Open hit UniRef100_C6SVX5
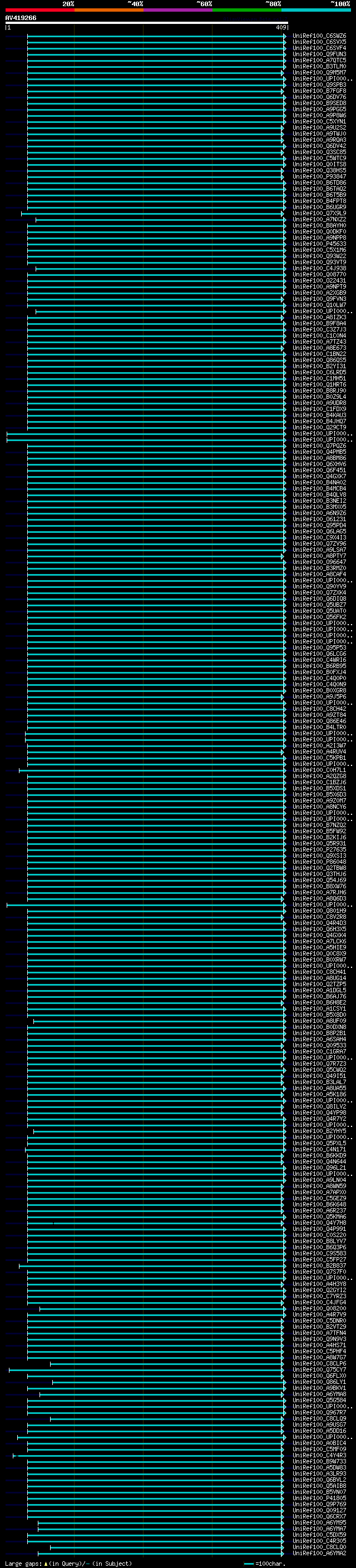The width and height of the screenshot is (356, 1568). click(x=319, y=42)
